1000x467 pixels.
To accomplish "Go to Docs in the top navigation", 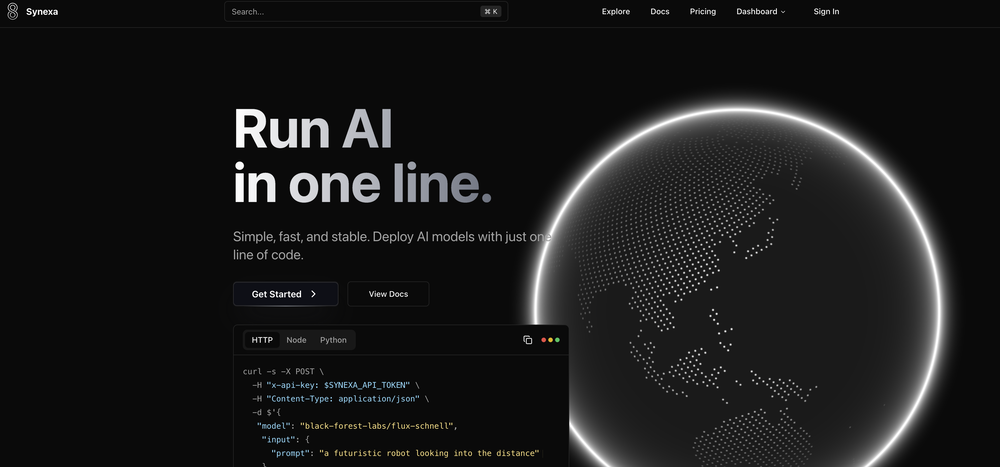I will coord(660,12).
